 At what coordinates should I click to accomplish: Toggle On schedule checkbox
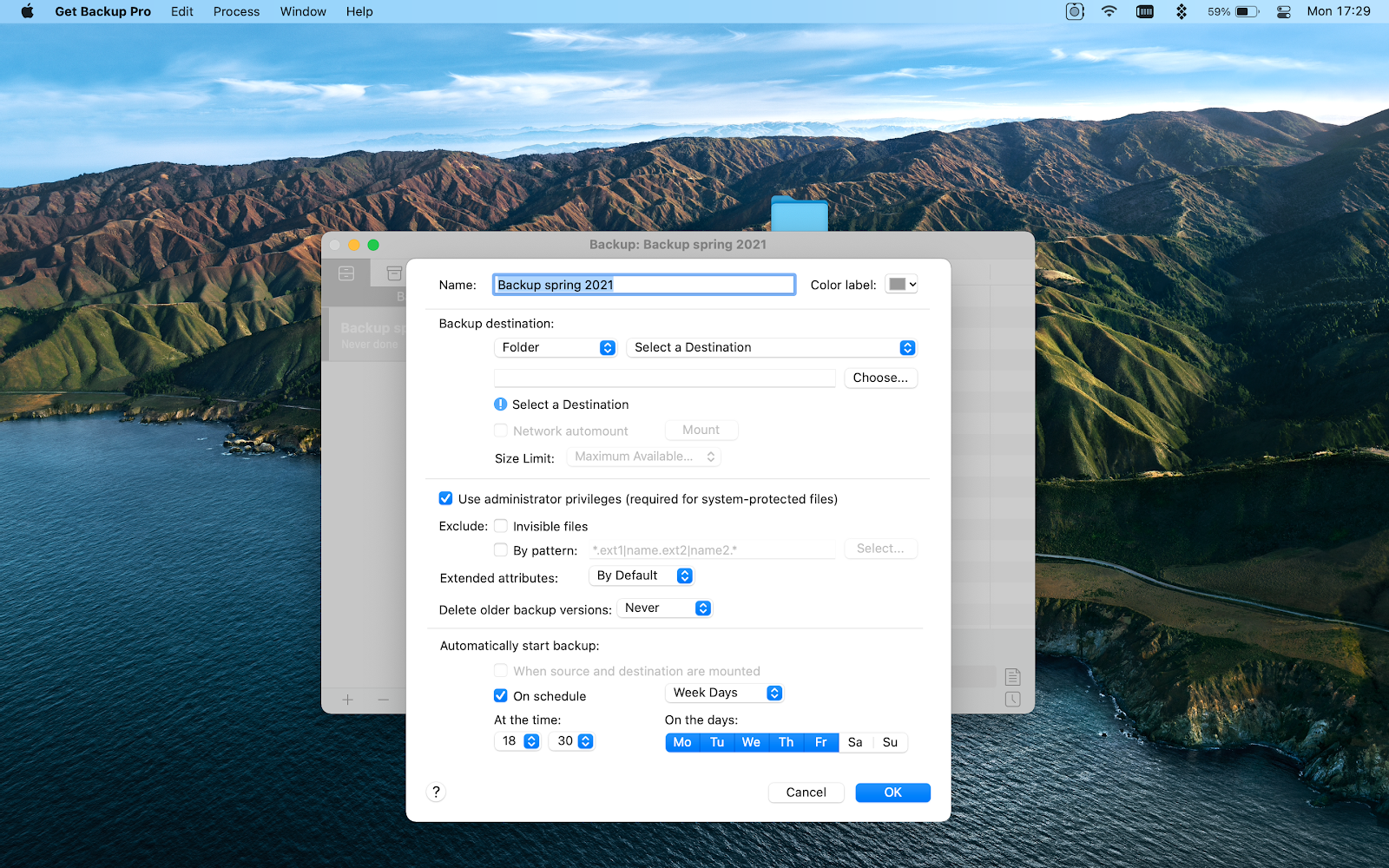click(x=501, y=695)
